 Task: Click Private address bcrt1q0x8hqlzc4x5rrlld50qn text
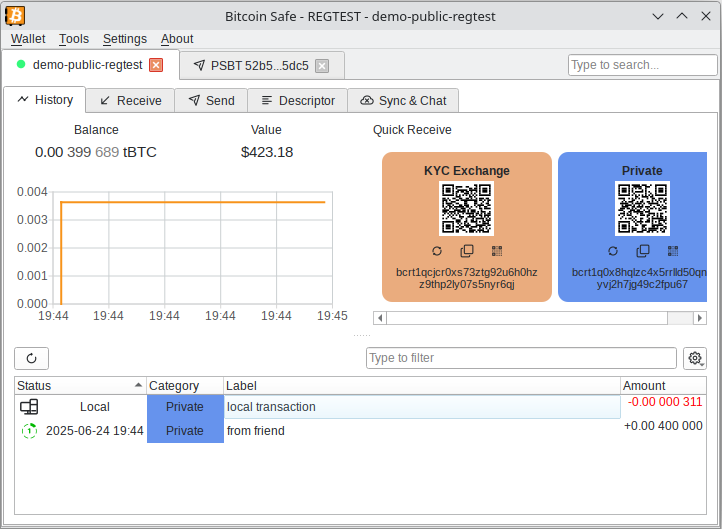(x=639, y=272)
